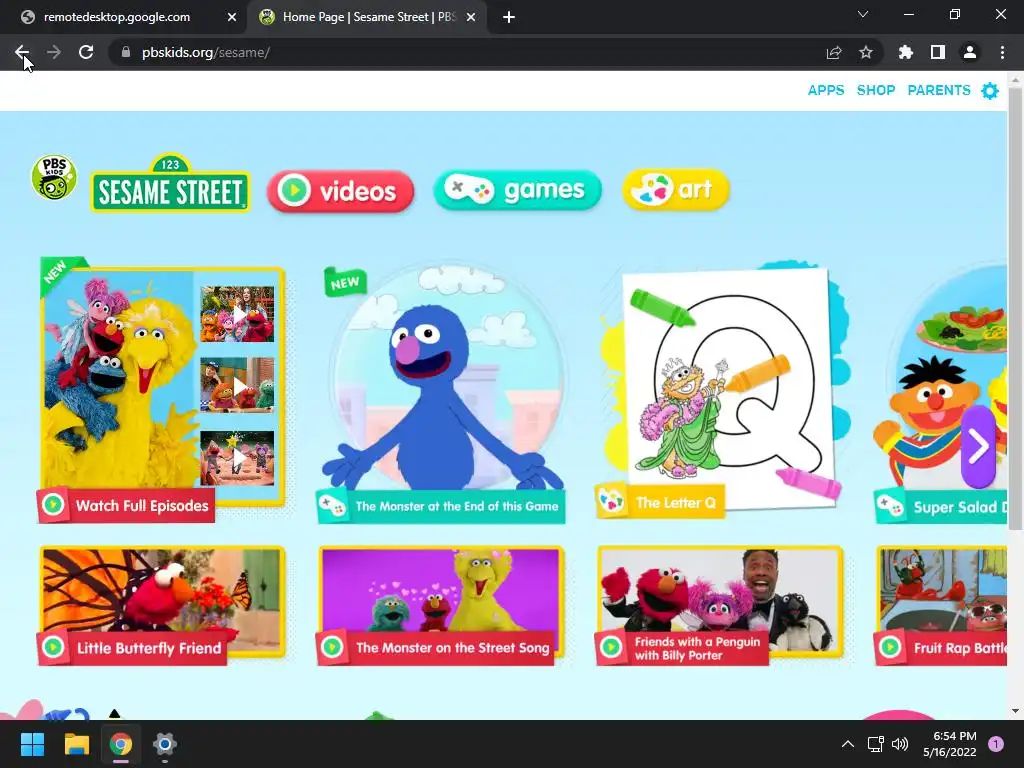The image size is (1024, 768).
Task: Click the address bar URL pbskids.org/sesame/
Action: pyautogui.click(x=206, y=52)
